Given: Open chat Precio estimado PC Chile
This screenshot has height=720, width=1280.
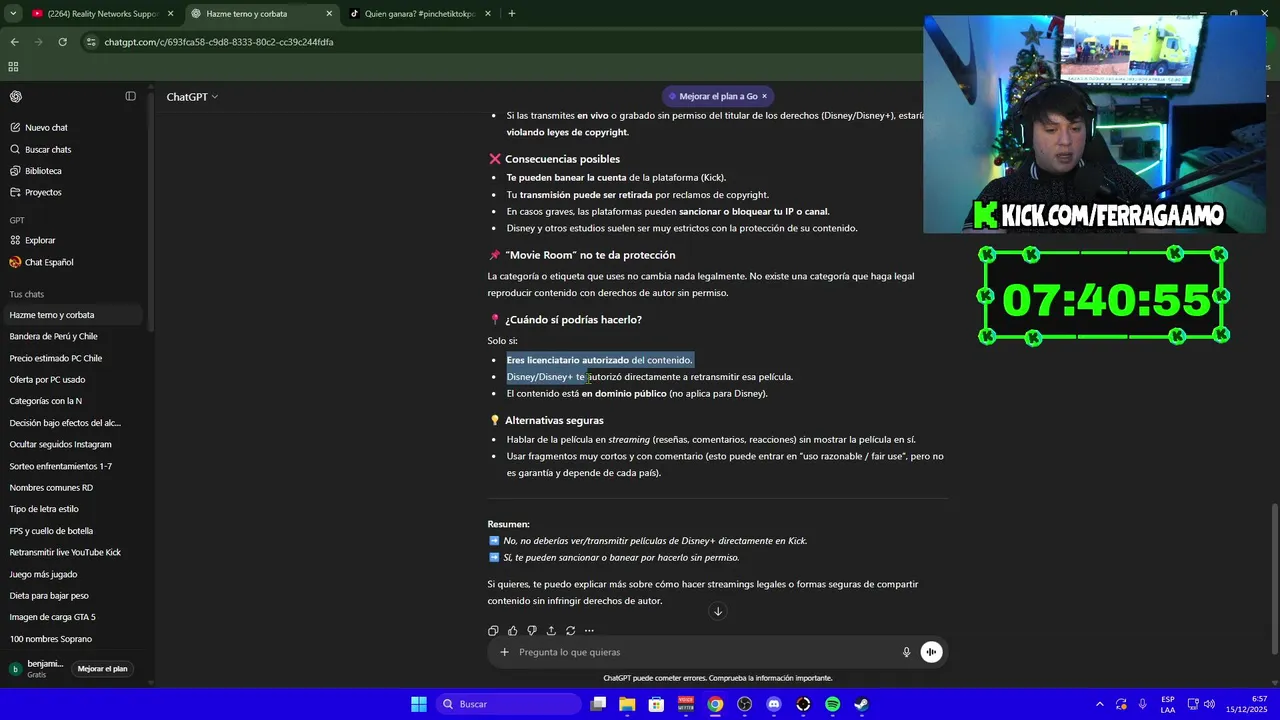Looking at the screenshot, I should pyautogui.click(x=56, y=358).
